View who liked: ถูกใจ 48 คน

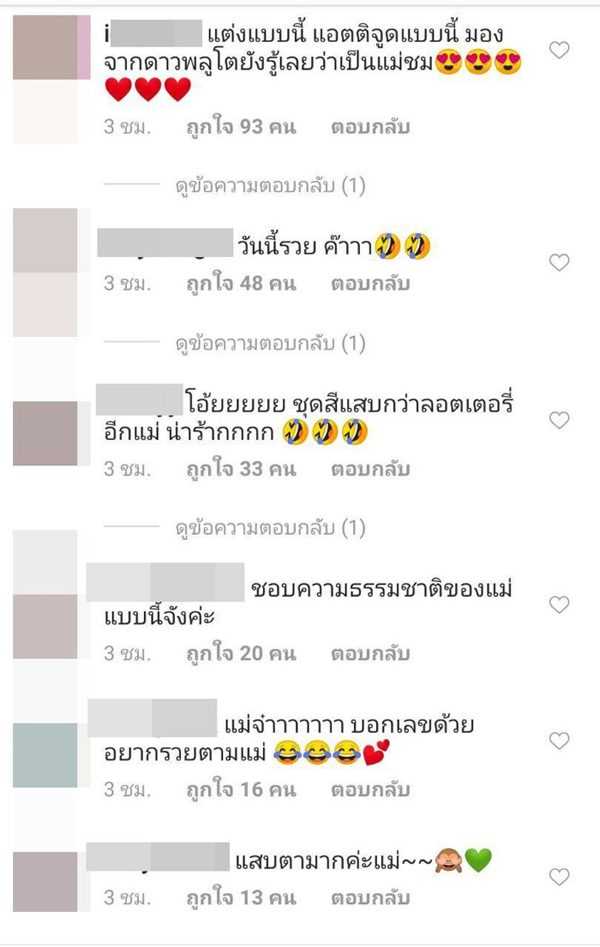241,284
